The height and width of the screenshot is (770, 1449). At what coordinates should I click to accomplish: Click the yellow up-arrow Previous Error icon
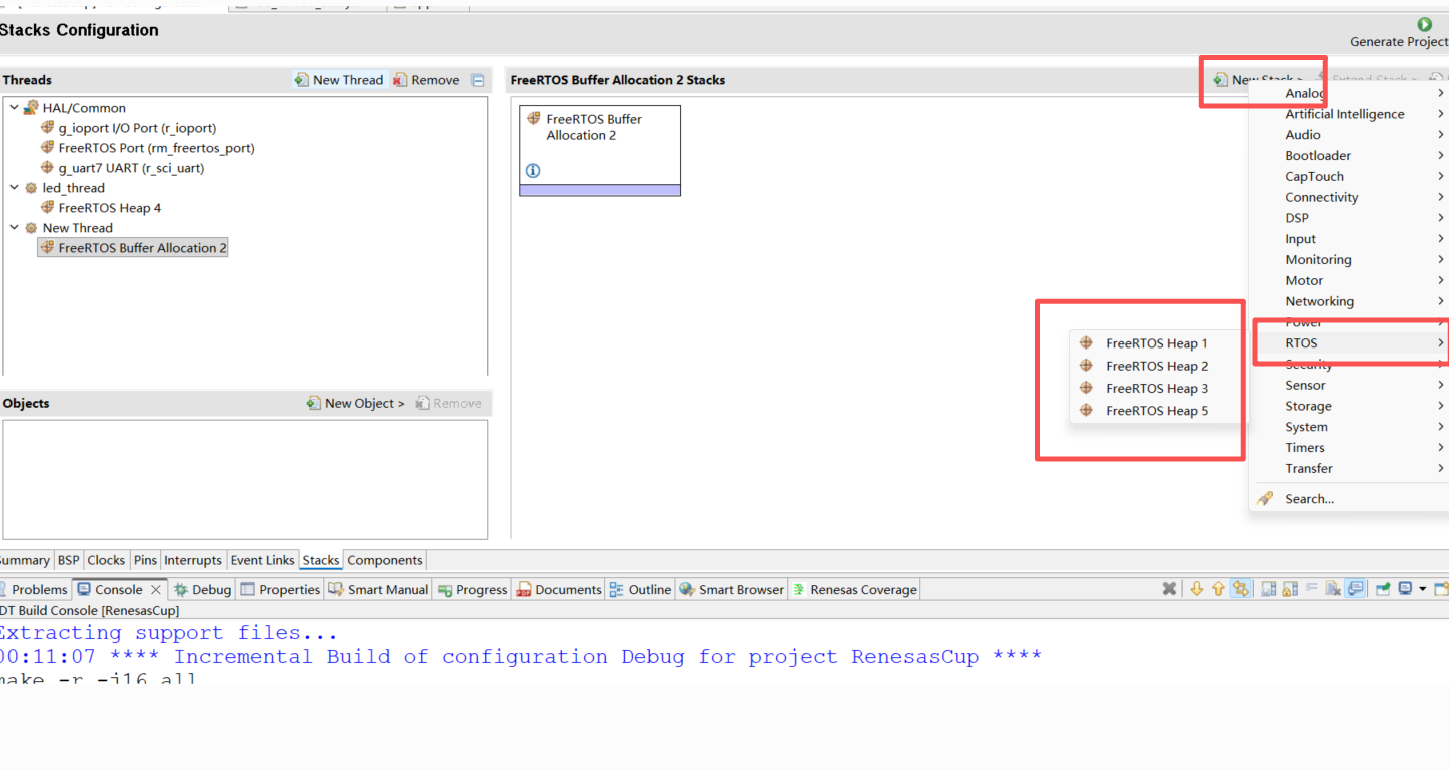[1218, 589]
